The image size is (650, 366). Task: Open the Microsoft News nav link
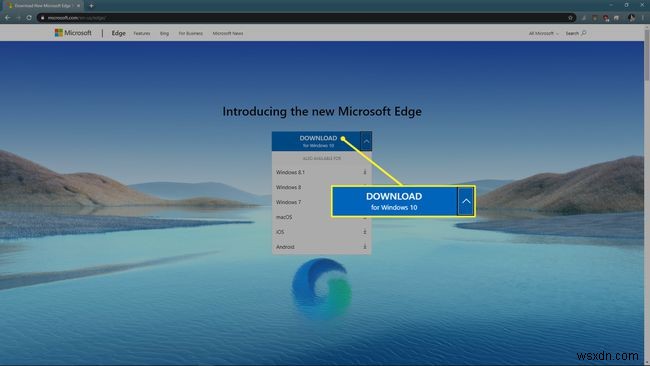[228, 33]
